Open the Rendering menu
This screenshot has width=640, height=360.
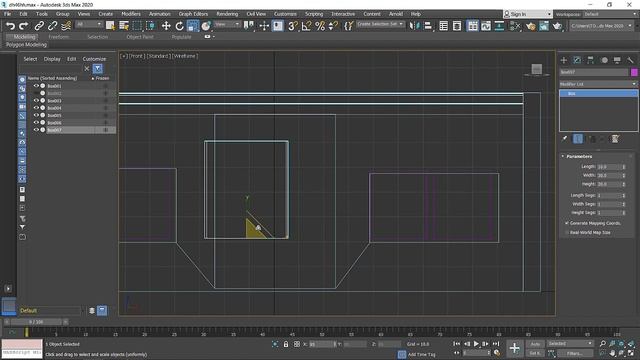click(227, 14)
